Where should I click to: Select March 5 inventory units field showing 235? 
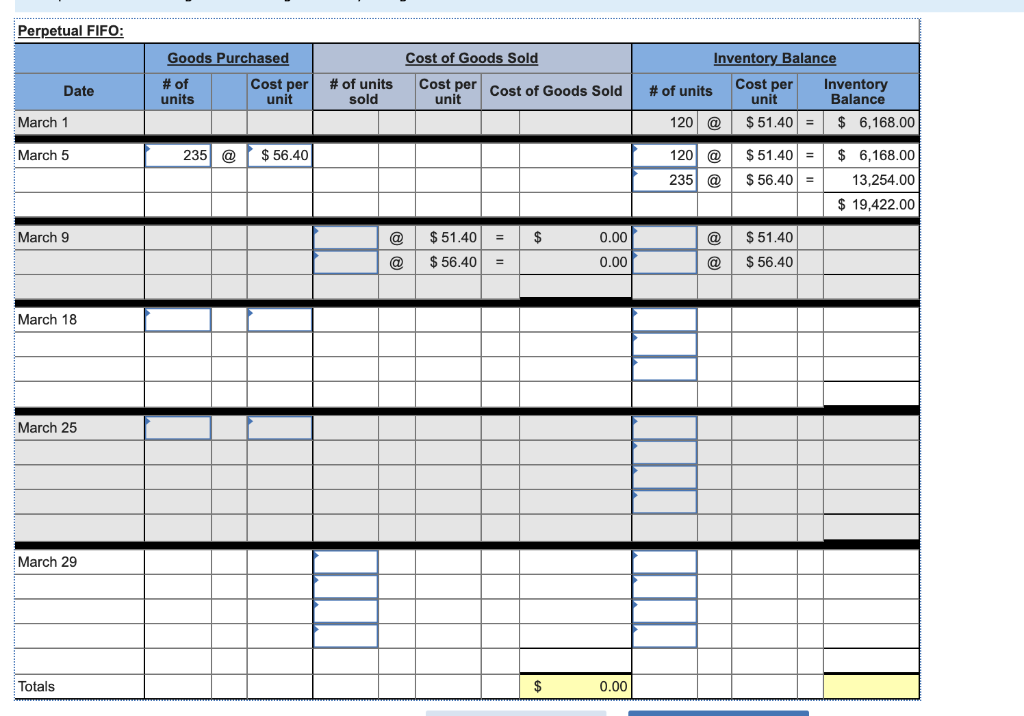tap(664, 180)
